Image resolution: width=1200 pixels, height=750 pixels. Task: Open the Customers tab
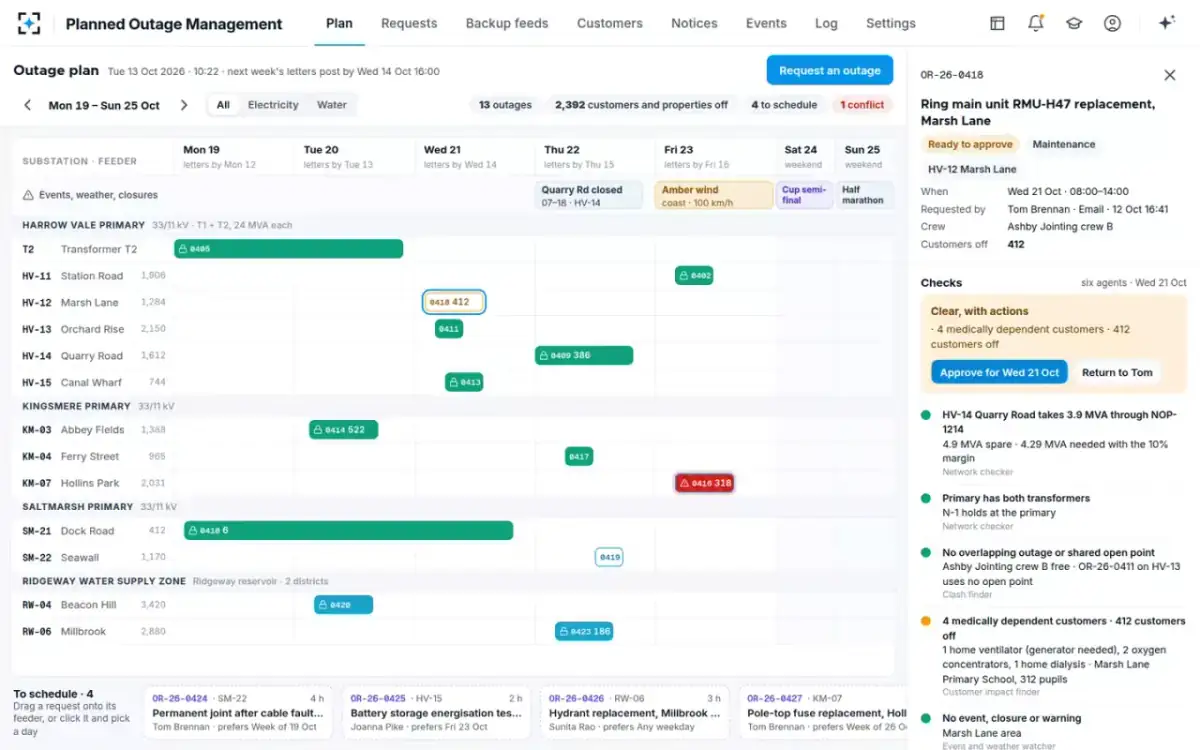(610, 23)
